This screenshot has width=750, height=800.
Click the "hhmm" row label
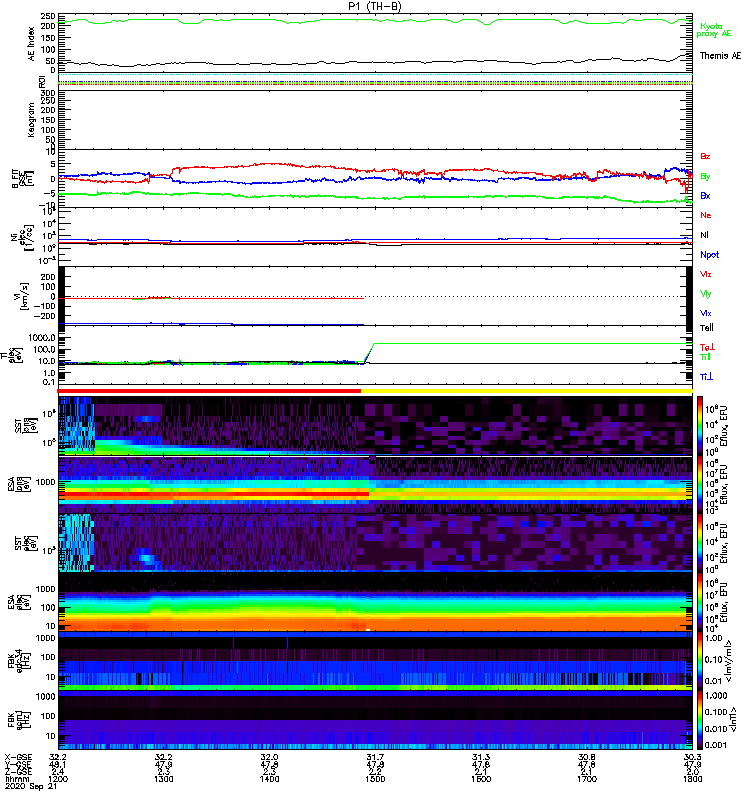(15, 779)
